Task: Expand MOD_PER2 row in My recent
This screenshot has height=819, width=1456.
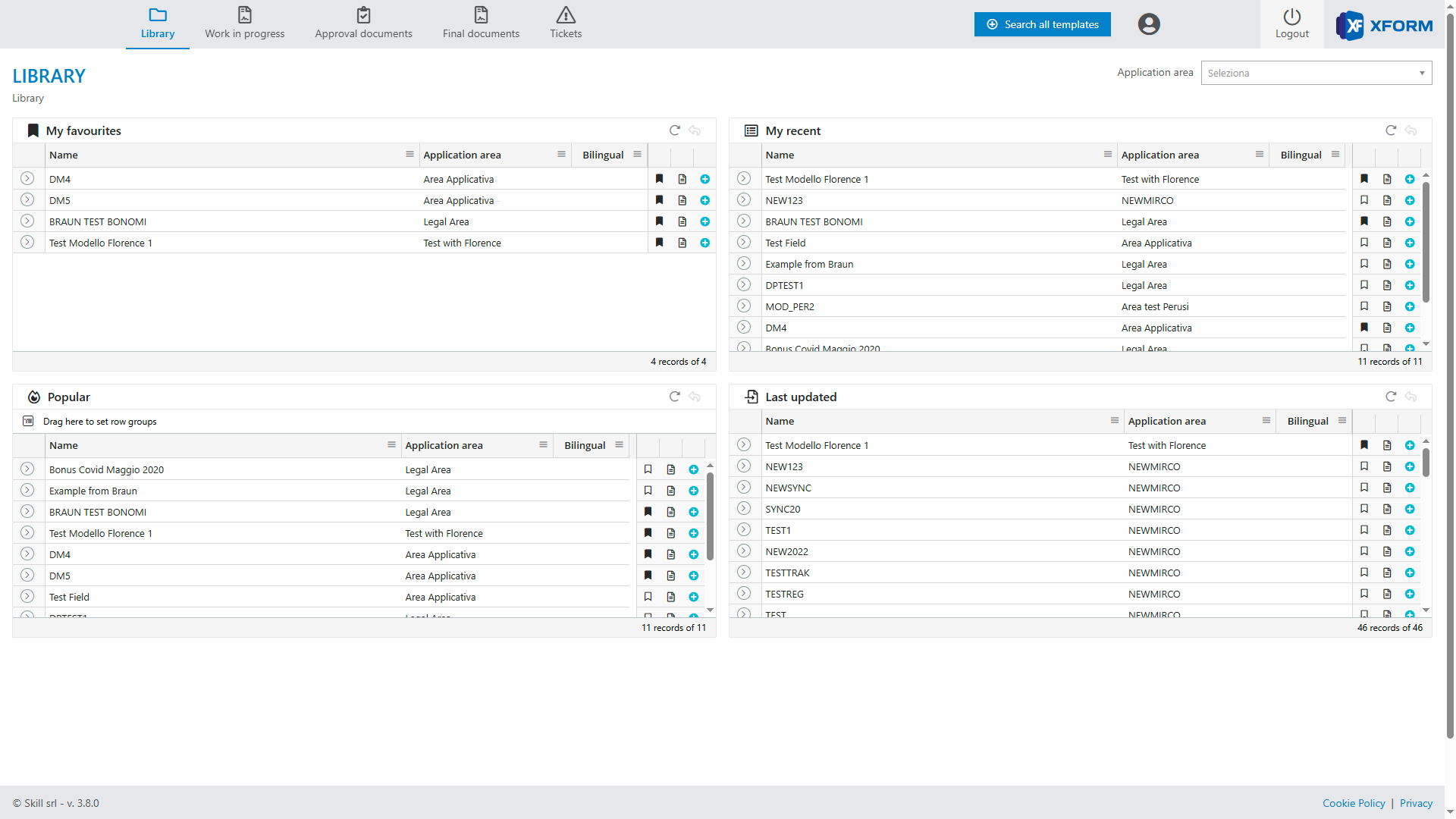Action: coord(744,306)
